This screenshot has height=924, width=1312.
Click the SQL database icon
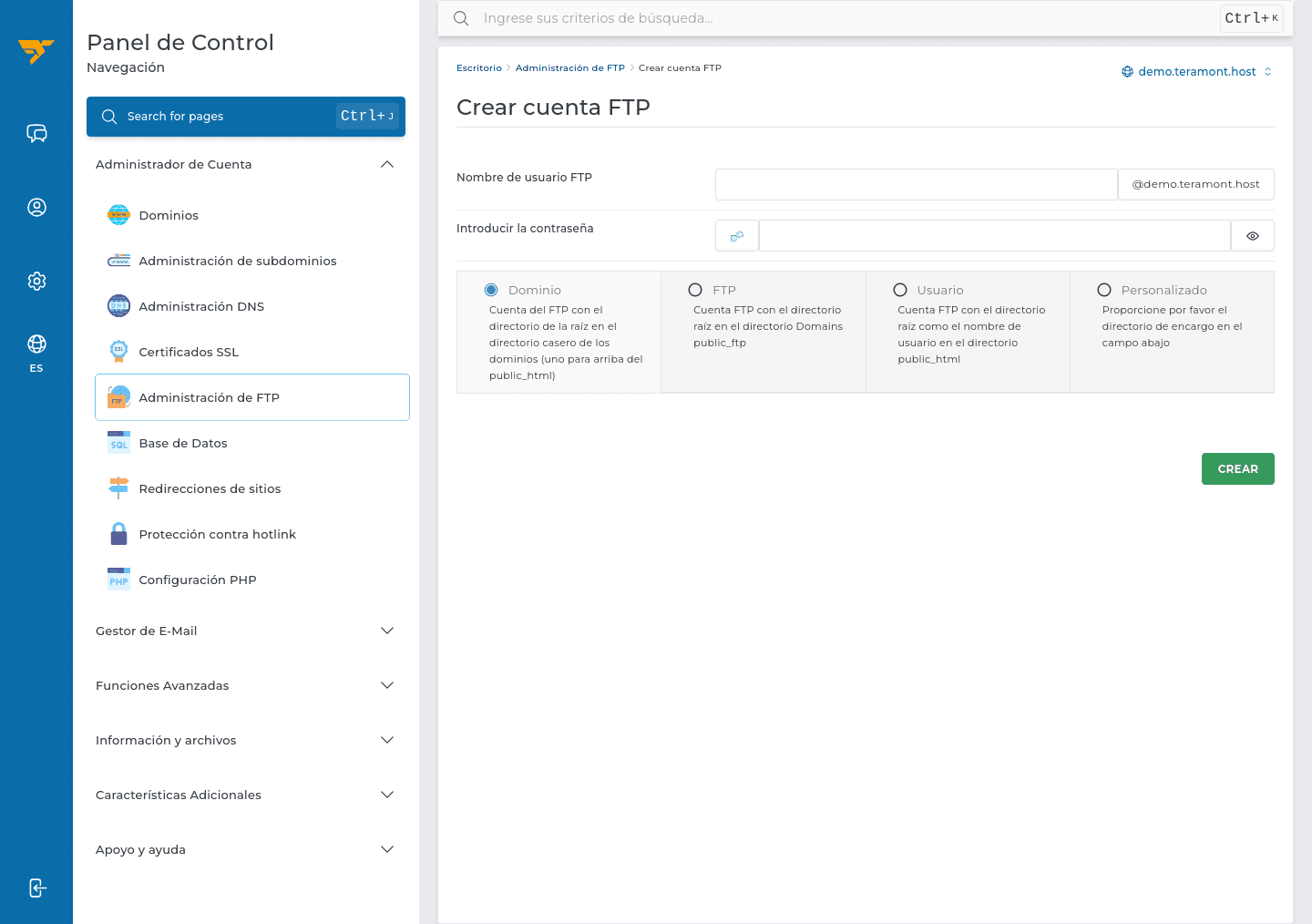(x=118, y=443)
